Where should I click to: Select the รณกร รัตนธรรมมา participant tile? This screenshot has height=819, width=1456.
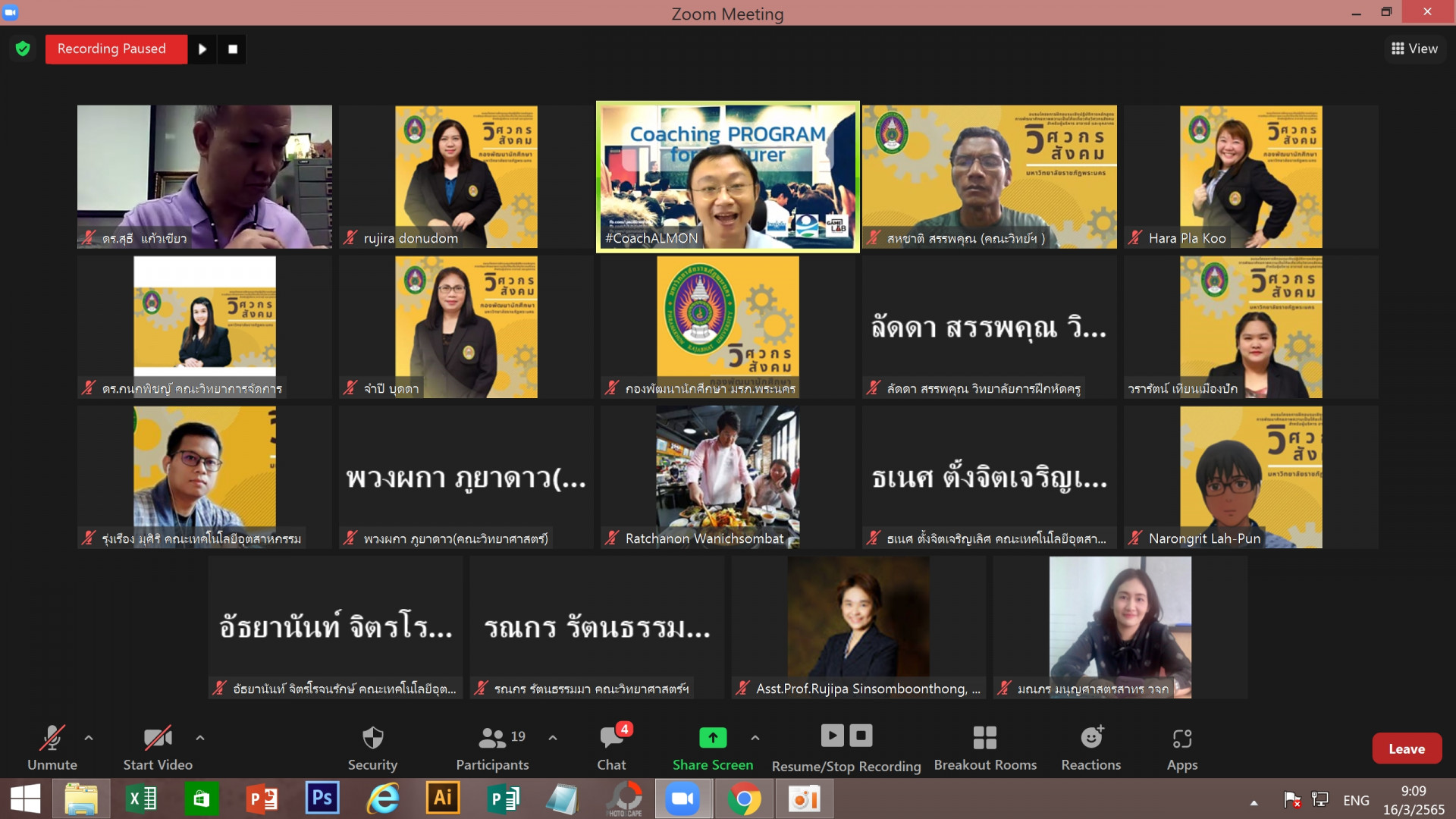tap(597, 627)
